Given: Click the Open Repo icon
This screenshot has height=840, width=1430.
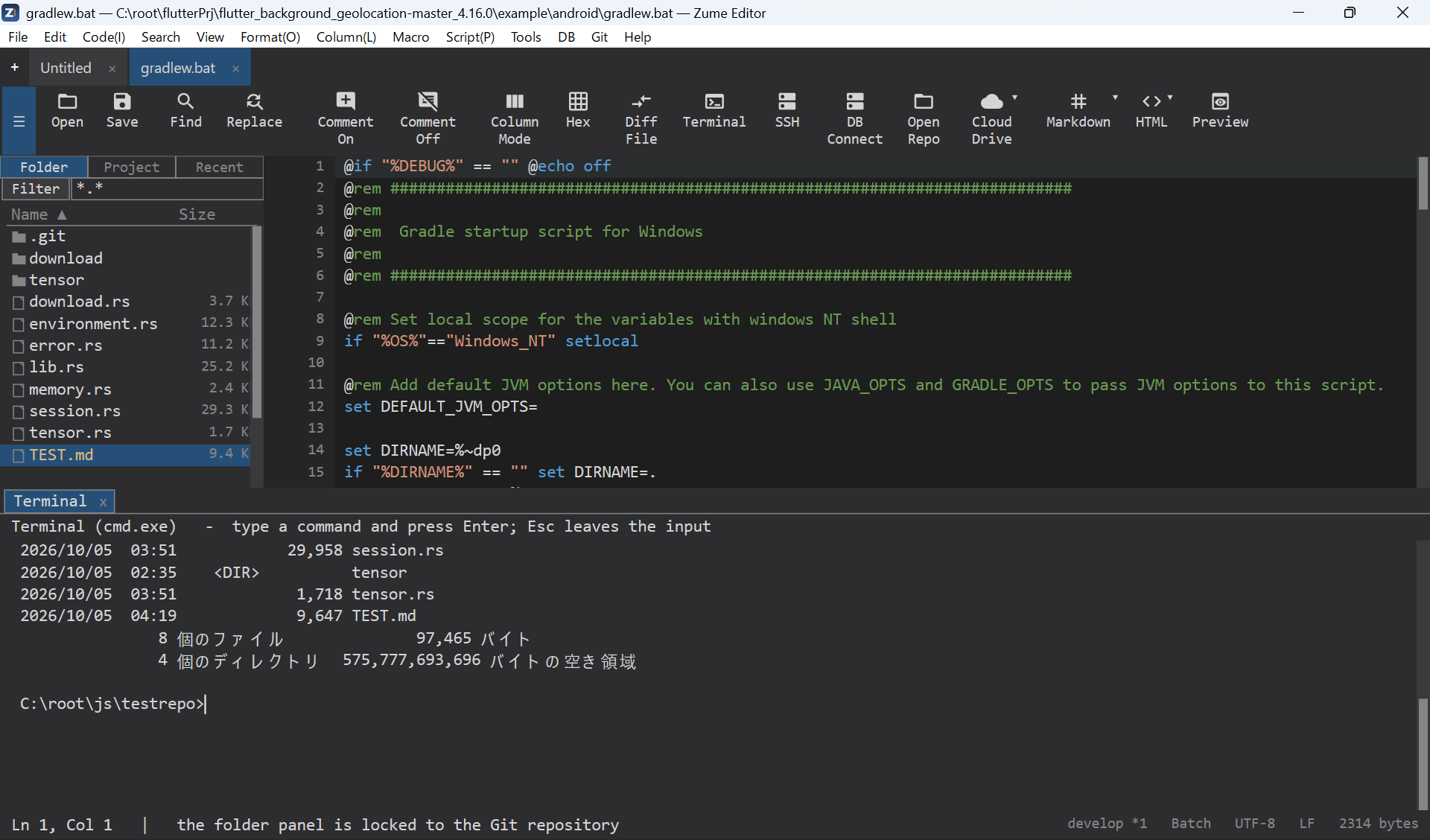Looking at the screenshot, I should (x=924, y=119).
